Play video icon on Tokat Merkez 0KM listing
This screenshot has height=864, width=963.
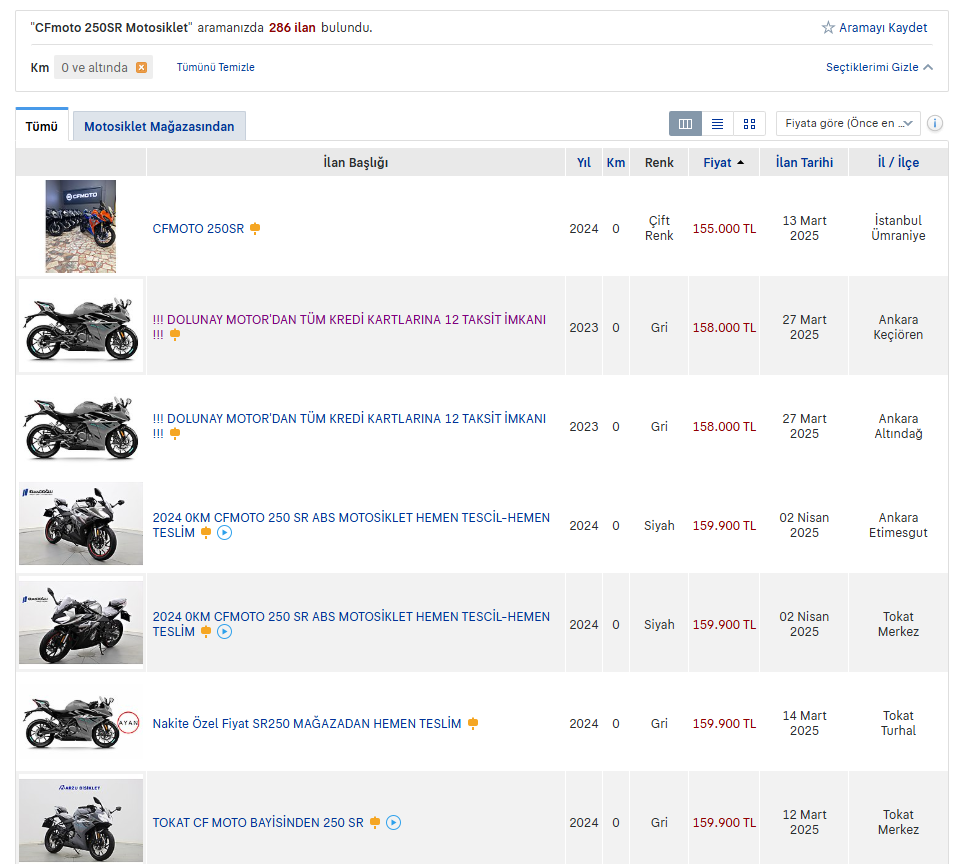click(x=225, y=632)
